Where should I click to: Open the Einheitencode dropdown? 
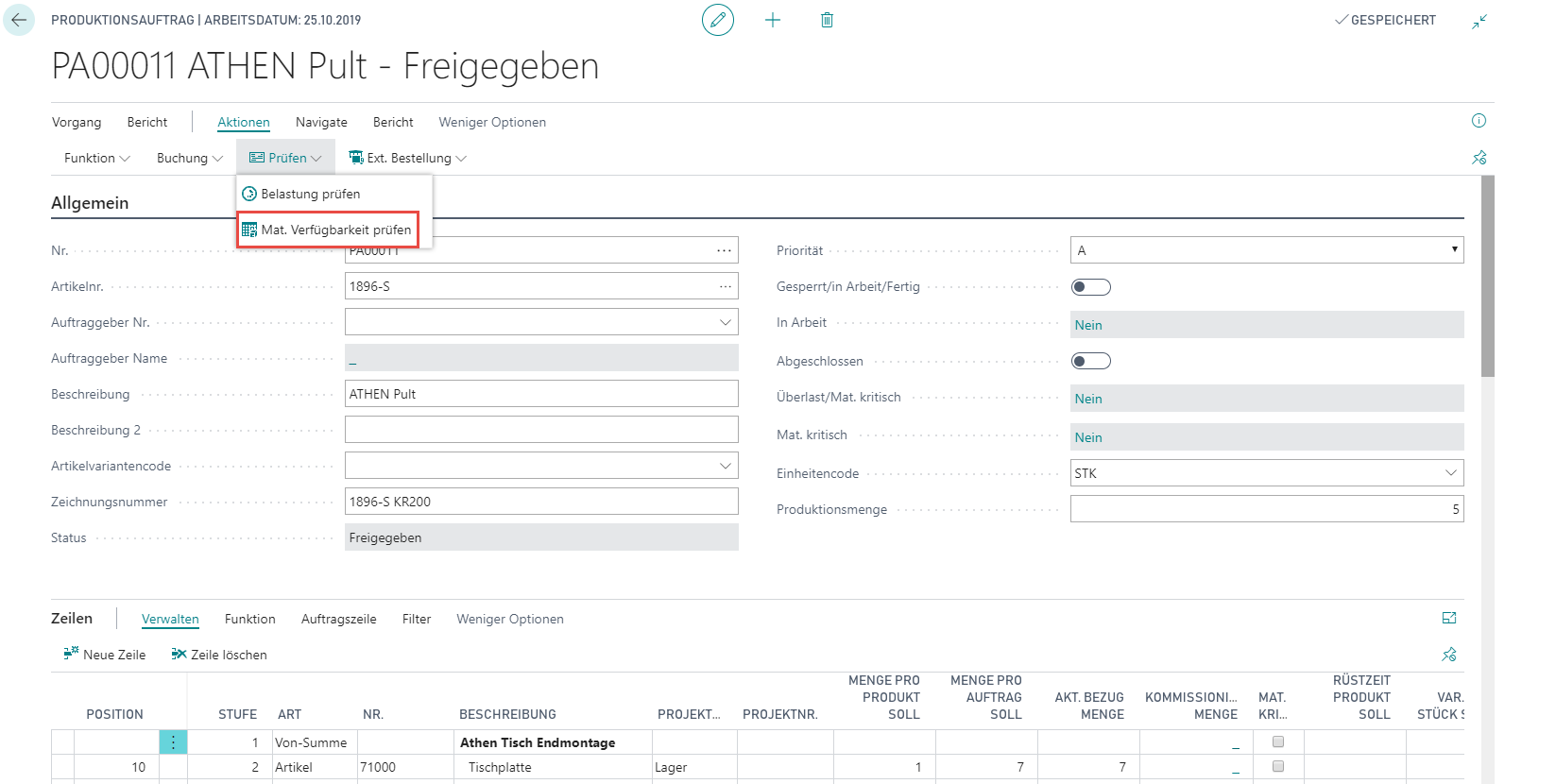pyautogui.click(x=1450, y=473)
